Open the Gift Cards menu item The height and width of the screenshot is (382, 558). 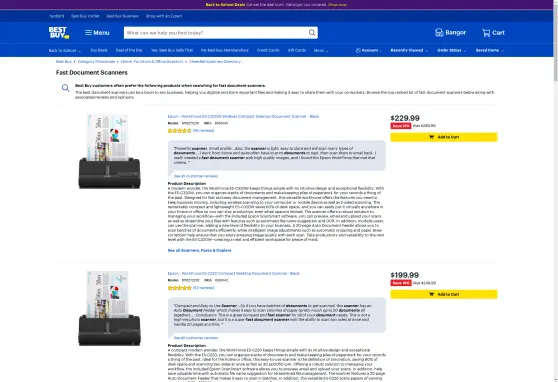297,50
